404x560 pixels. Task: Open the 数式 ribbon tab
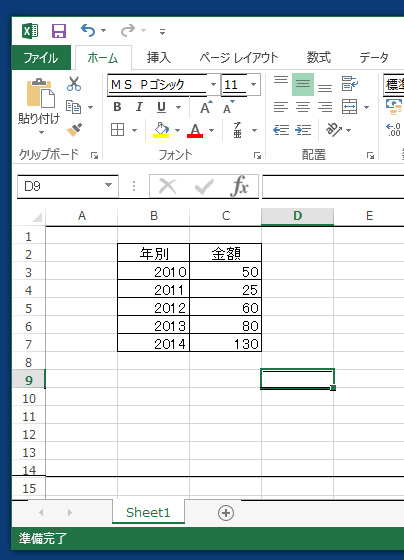click(319, 58)
